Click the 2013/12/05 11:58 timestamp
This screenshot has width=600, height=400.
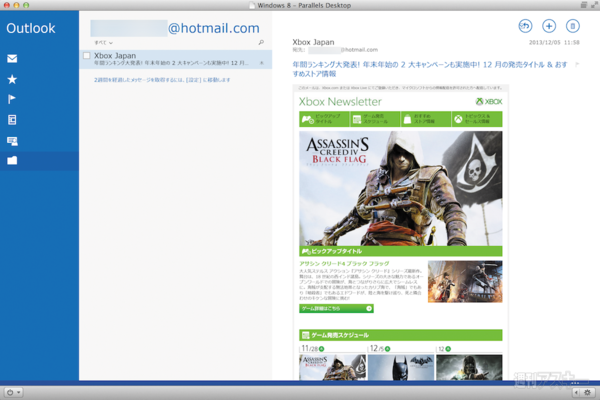[x=554, y=42]
